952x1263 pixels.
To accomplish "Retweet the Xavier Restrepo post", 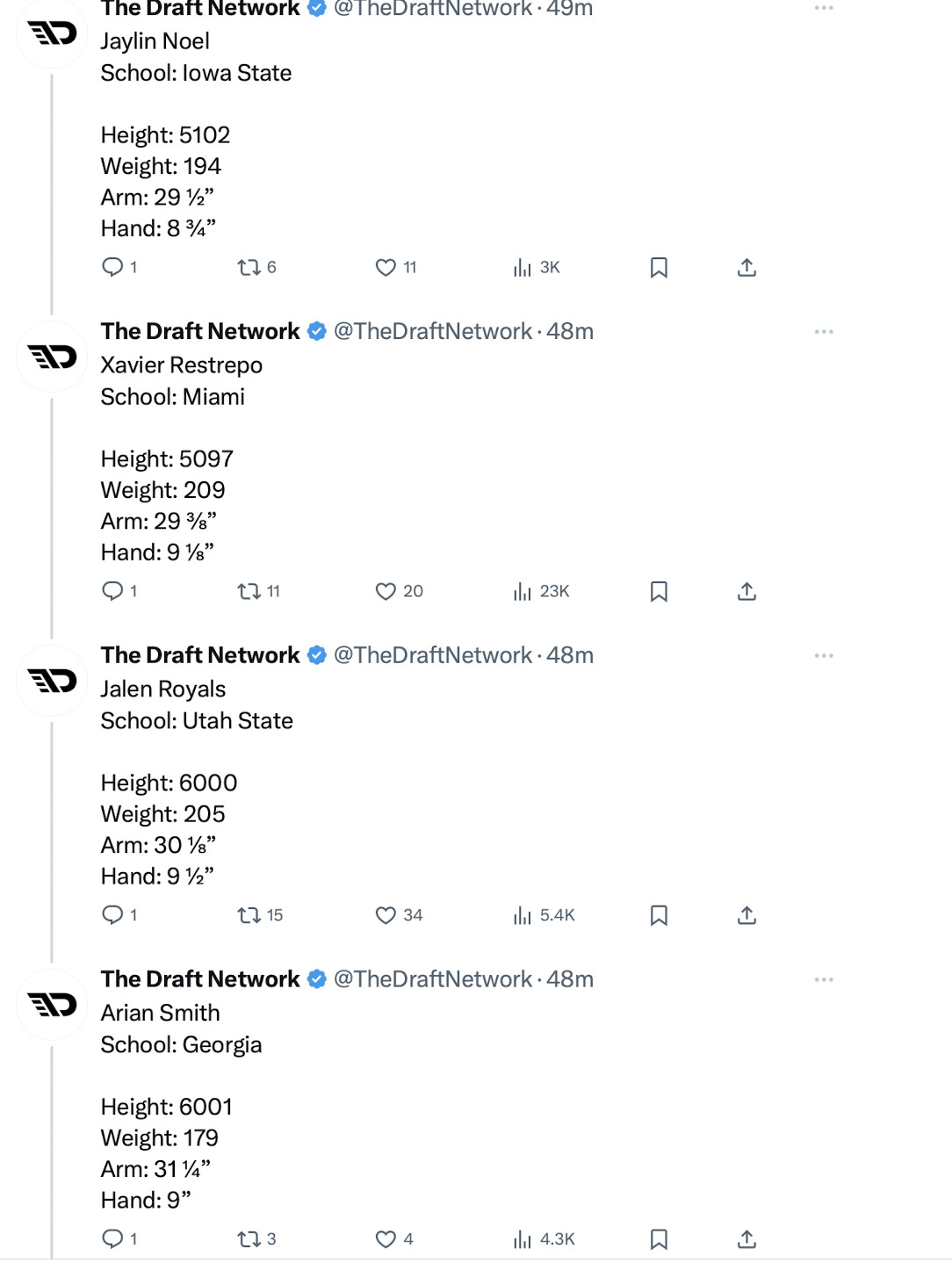I will click(249, 591).
